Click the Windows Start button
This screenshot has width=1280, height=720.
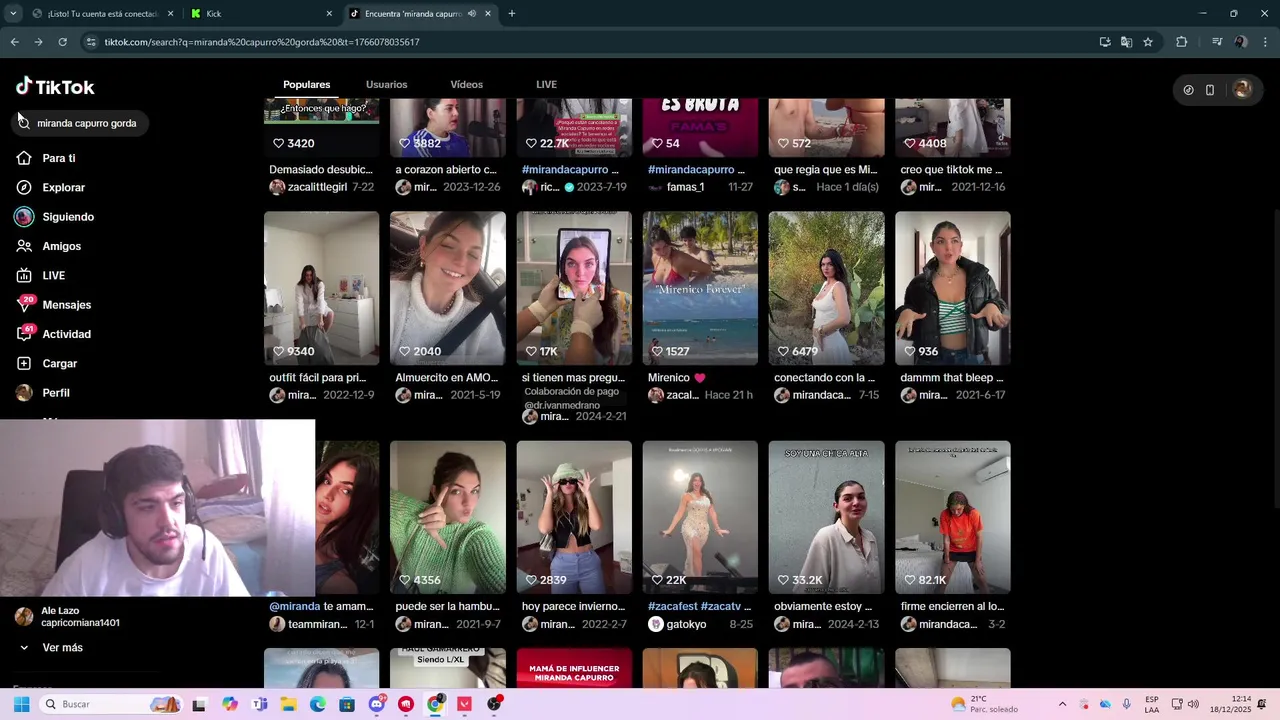pos(21,704)
